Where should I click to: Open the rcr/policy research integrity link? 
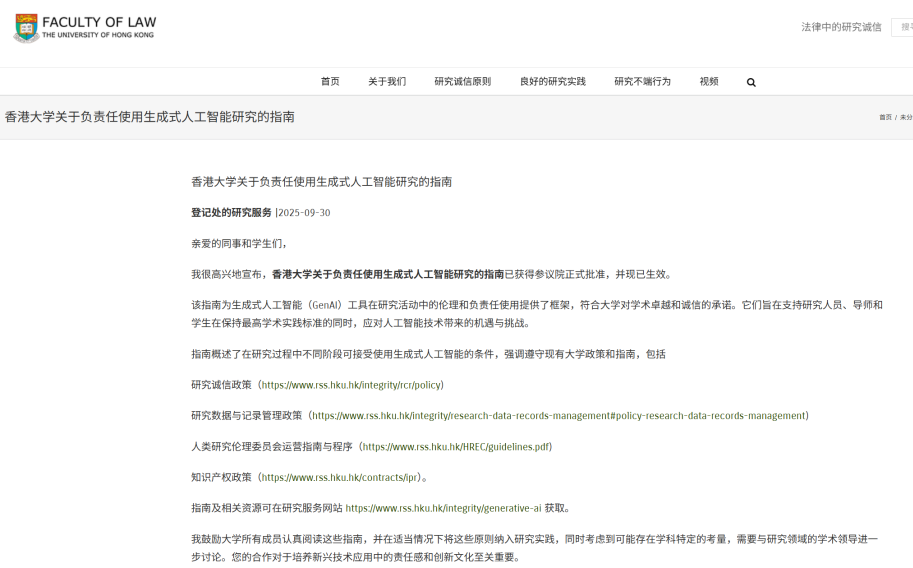click(x=352, y=385)
